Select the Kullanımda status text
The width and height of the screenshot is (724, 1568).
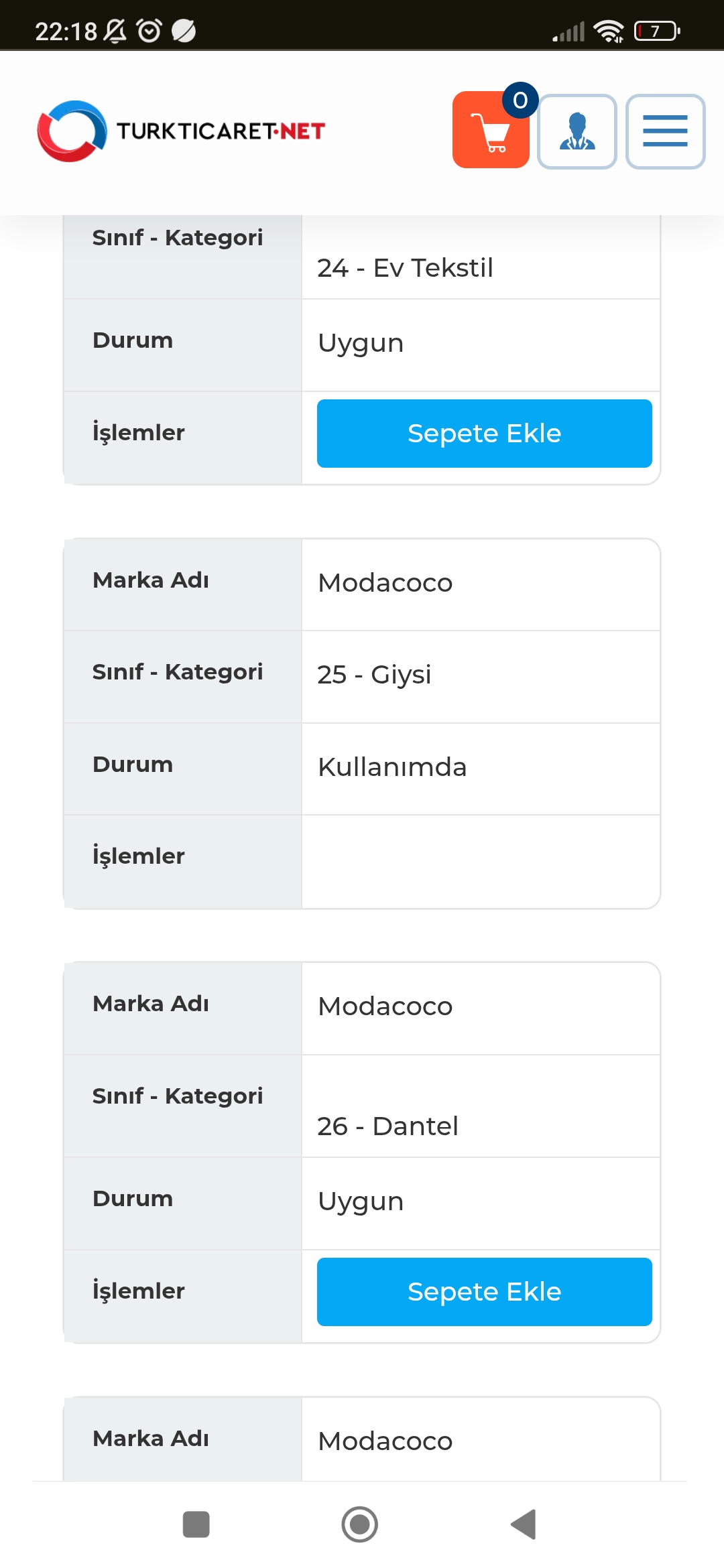[x=392, y=767]
